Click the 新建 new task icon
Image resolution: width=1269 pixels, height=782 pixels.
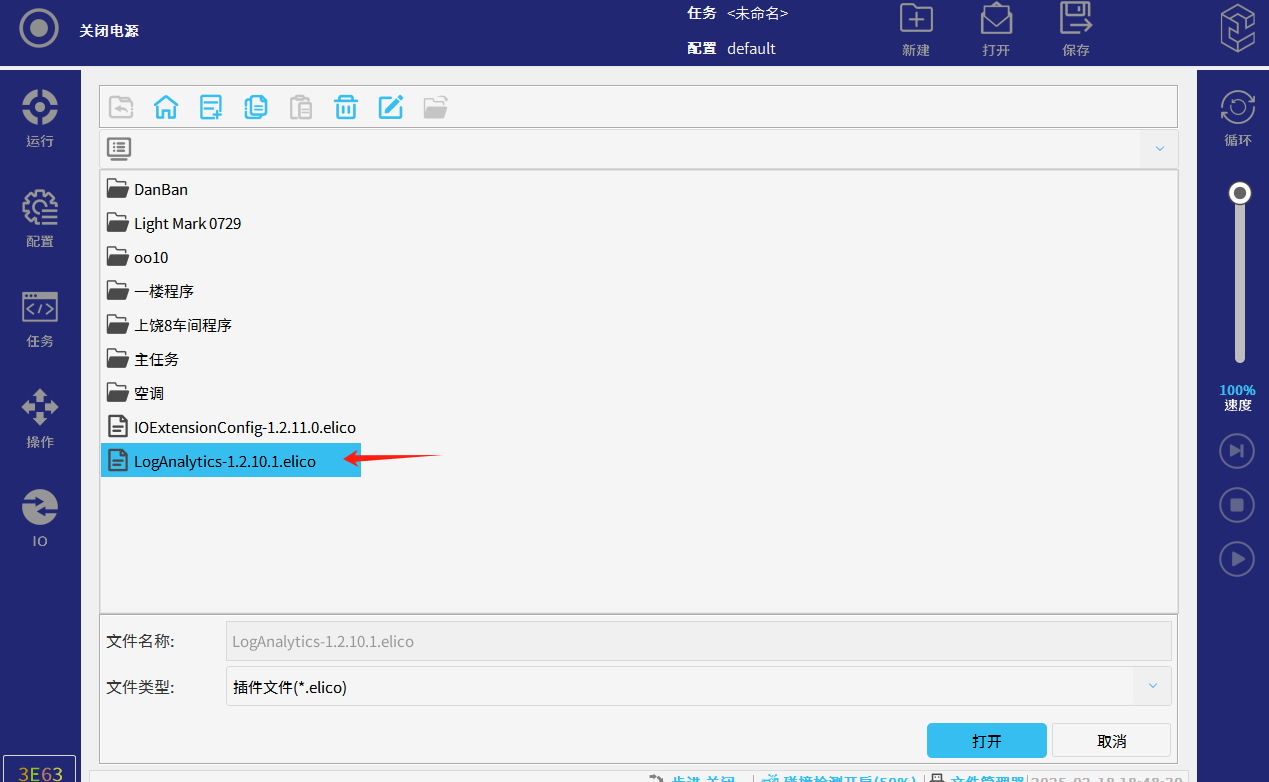(916, 29)
